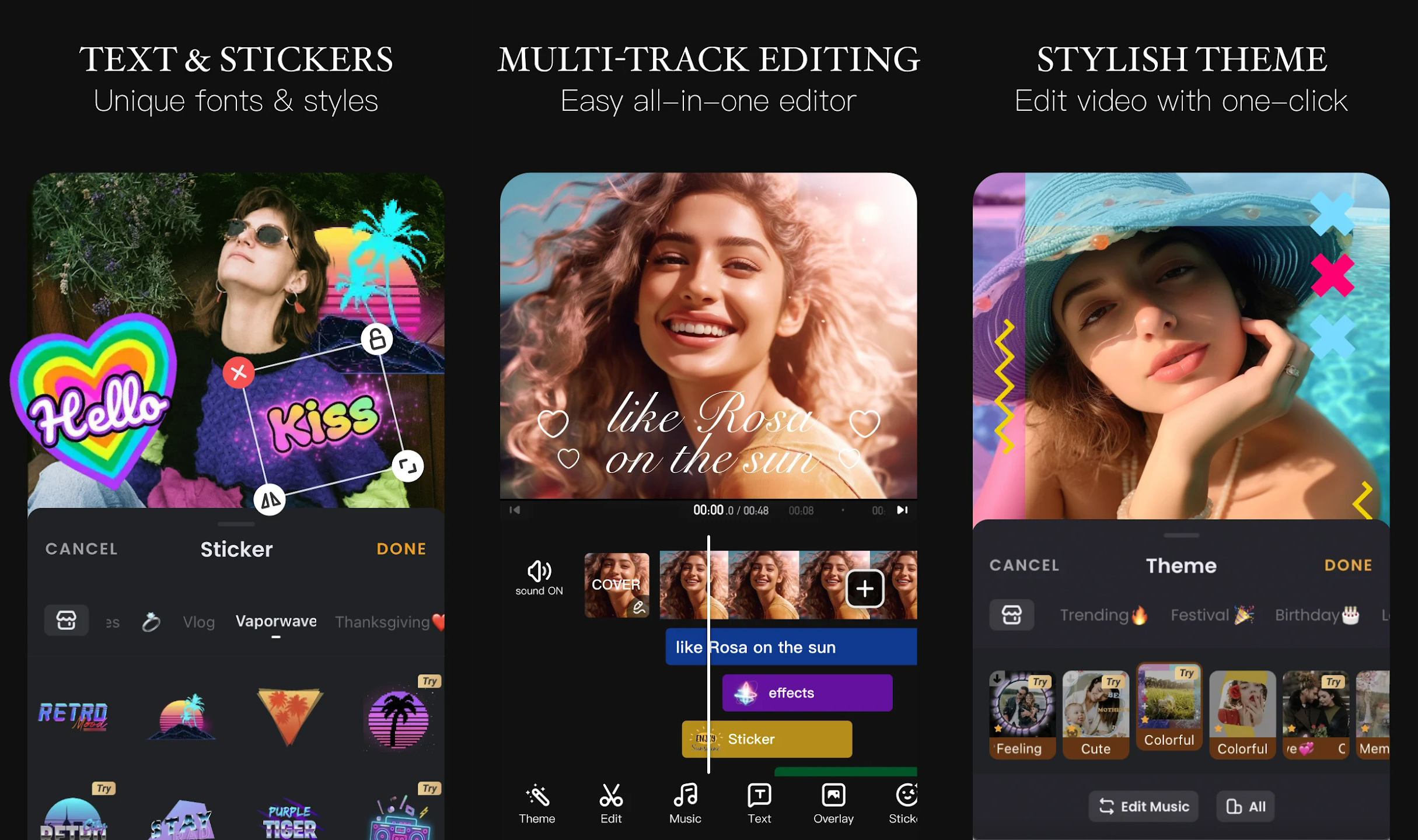Click the Edit Music button
This screenshot has width=1418, height=840.
[1143, 806]
